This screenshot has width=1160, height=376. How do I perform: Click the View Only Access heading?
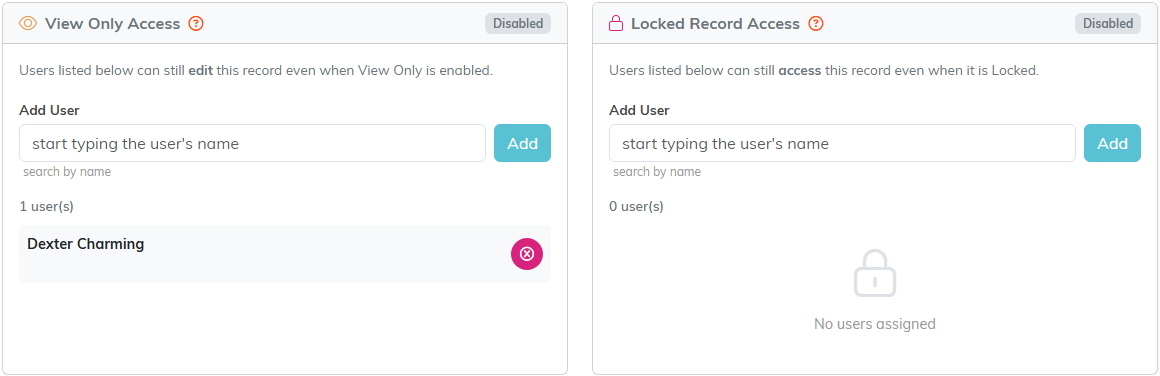(112, 24)
